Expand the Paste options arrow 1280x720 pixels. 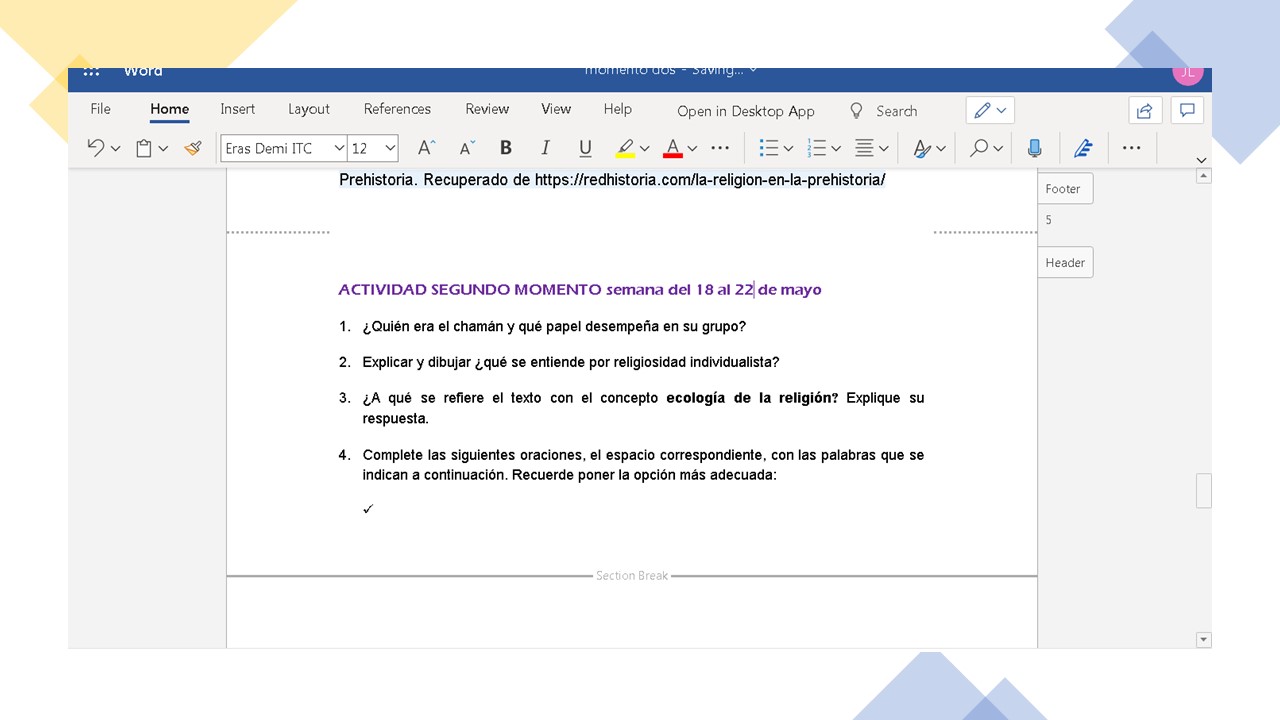click(x=163, y=149)
